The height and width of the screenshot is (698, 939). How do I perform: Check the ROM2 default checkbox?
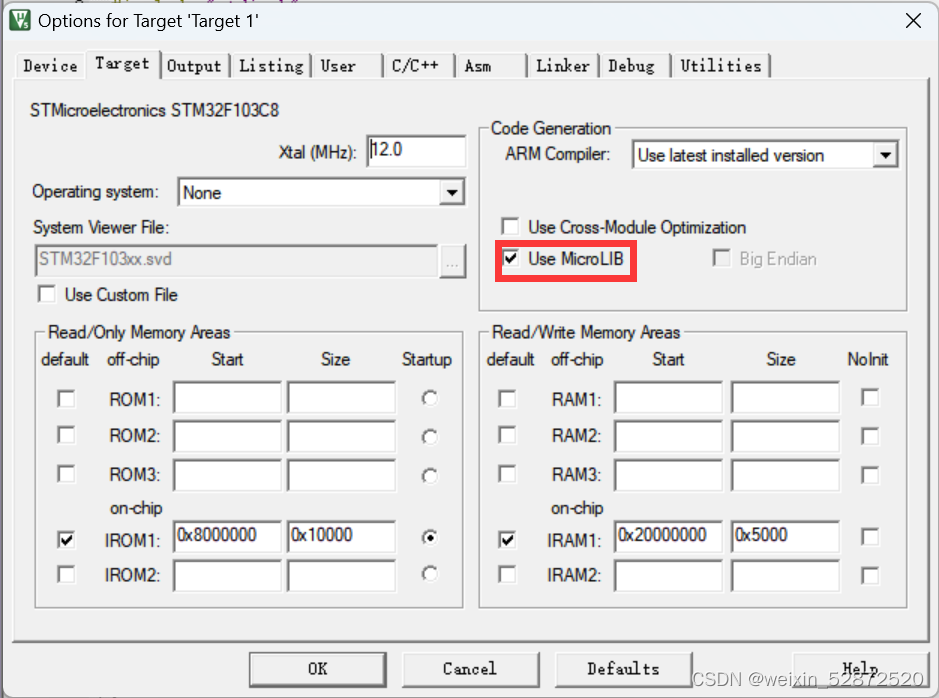pyautogui.click(x=66, y=435)
